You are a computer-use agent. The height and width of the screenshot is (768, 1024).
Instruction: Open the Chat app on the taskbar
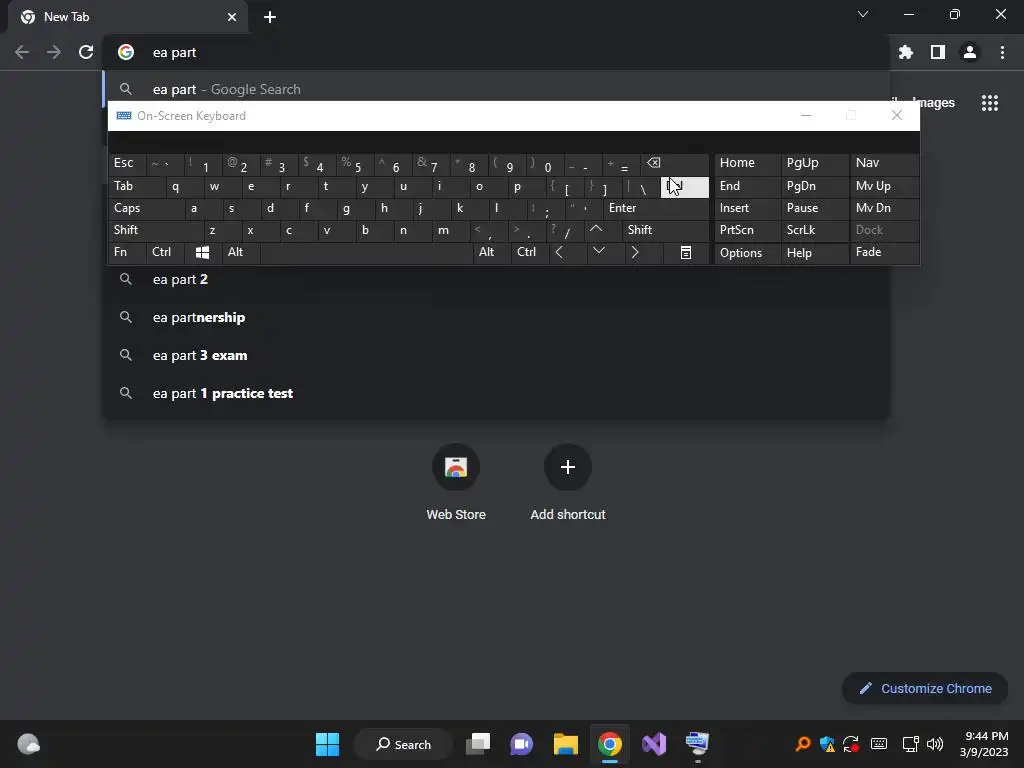pos(522,744)
